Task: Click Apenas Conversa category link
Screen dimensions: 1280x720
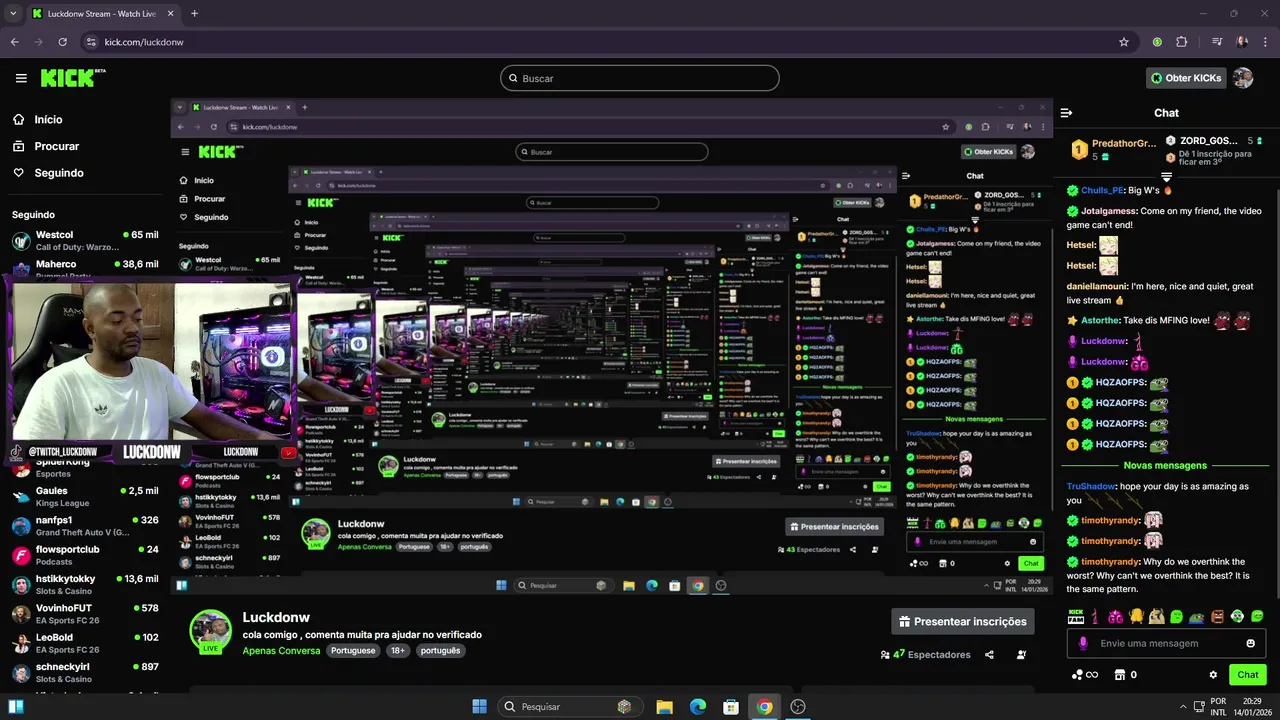Action: (x=281, y=650)
